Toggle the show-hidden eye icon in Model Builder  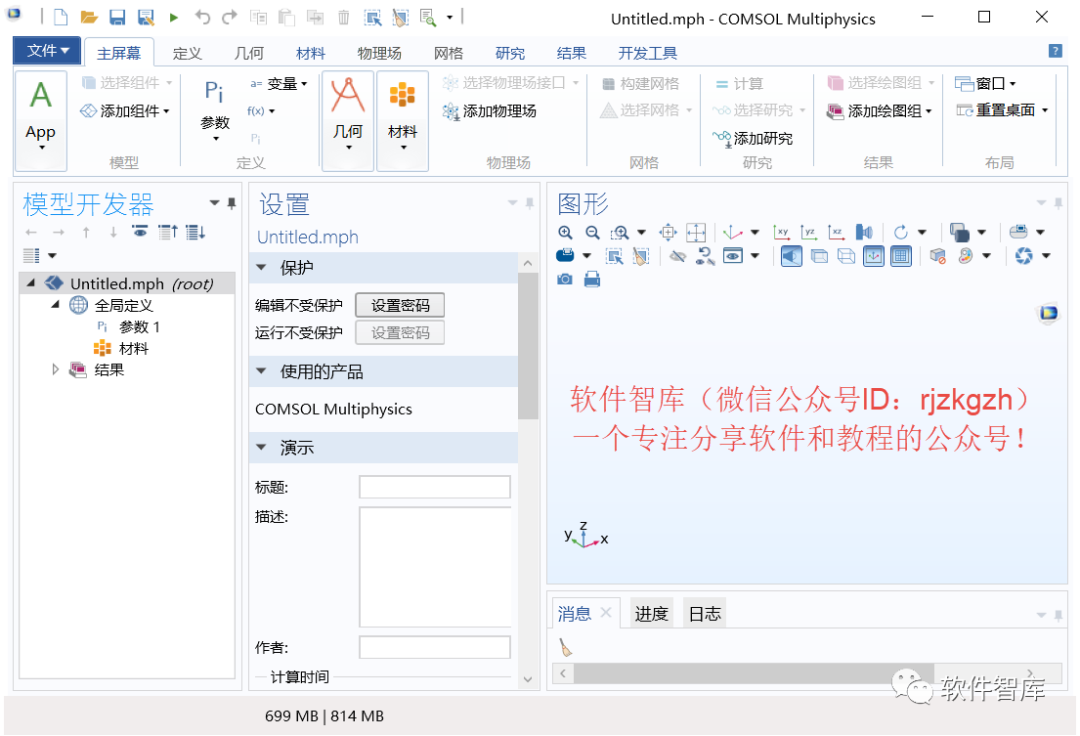[140, 233]
